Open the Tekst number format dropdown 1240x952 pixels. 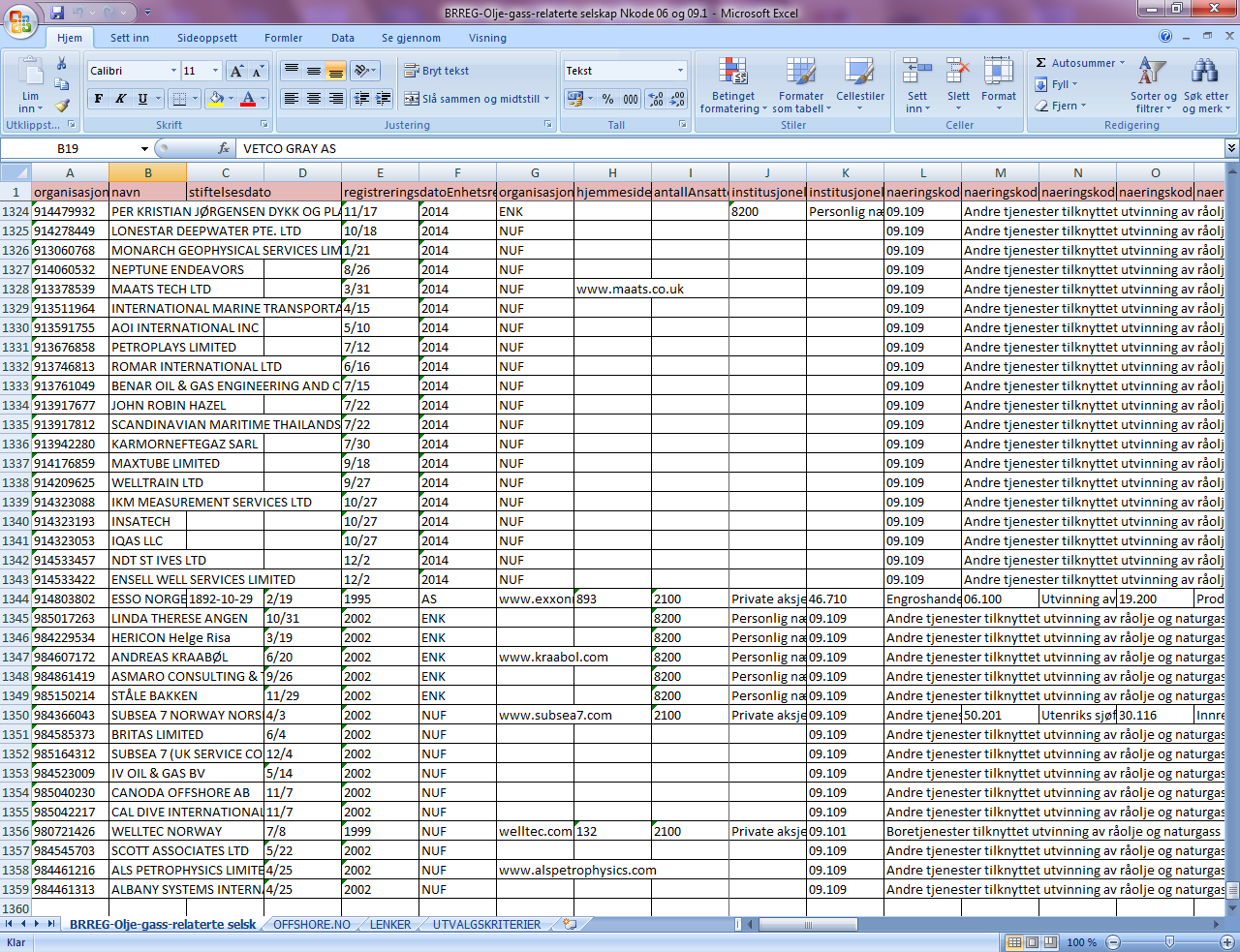[x=680, y=71]
